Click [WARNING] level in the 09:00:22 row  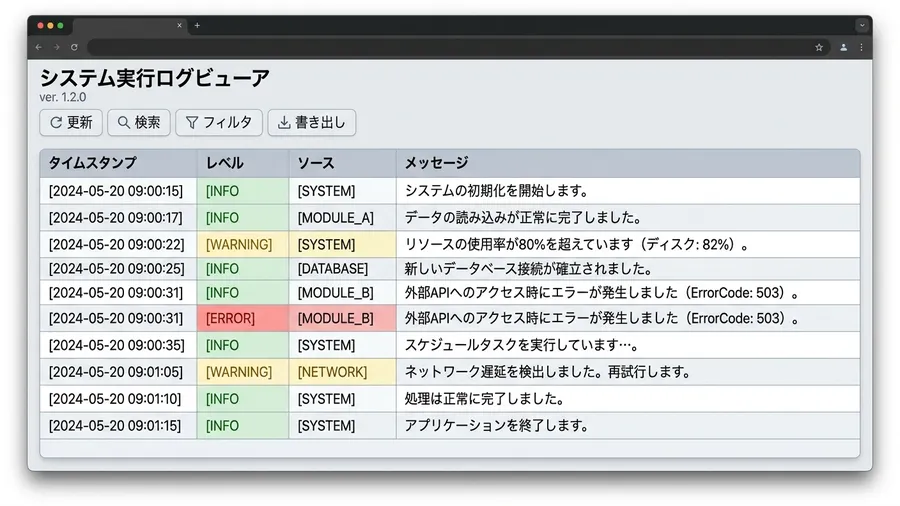pyautogui.click(x=239, y=244)
